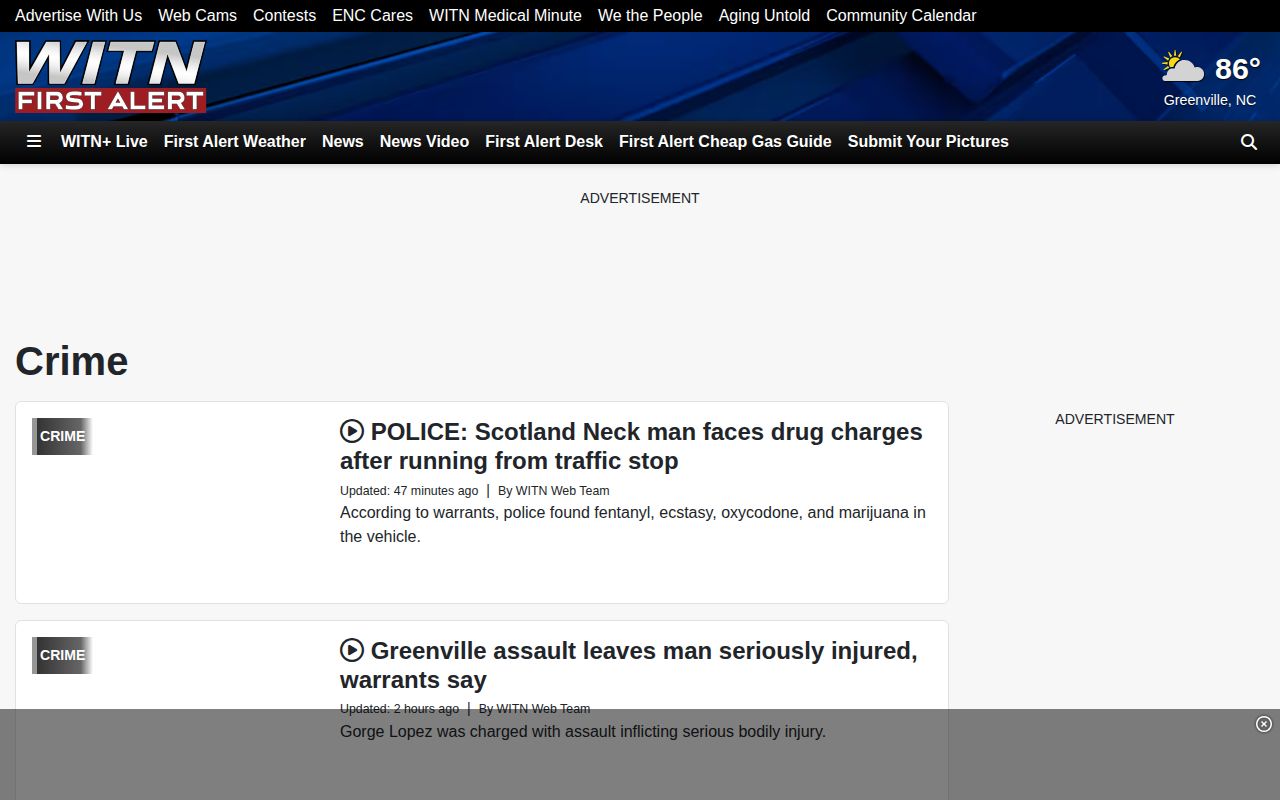This screenshot has width=1280, height=800.
Task: Open Community Calendar
Action: (901, 15)
